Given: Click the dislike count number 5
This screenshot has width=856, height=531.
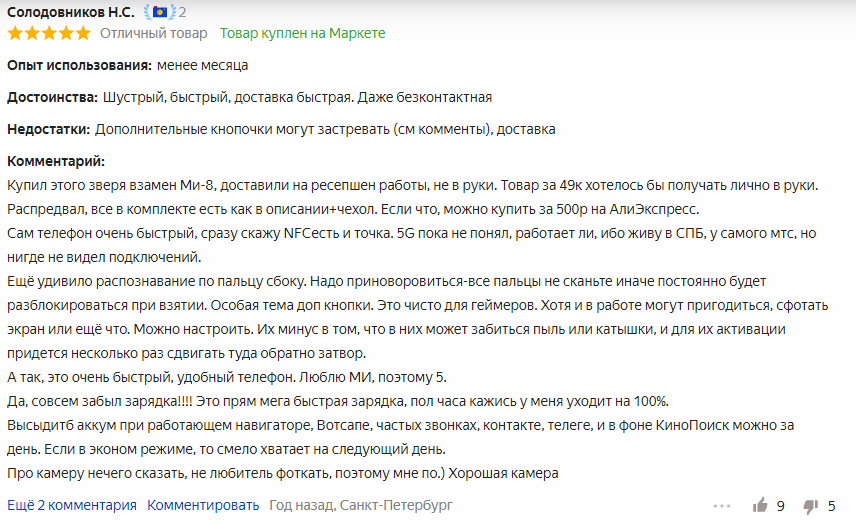Looking at the screenshot, I should [831, 506].
